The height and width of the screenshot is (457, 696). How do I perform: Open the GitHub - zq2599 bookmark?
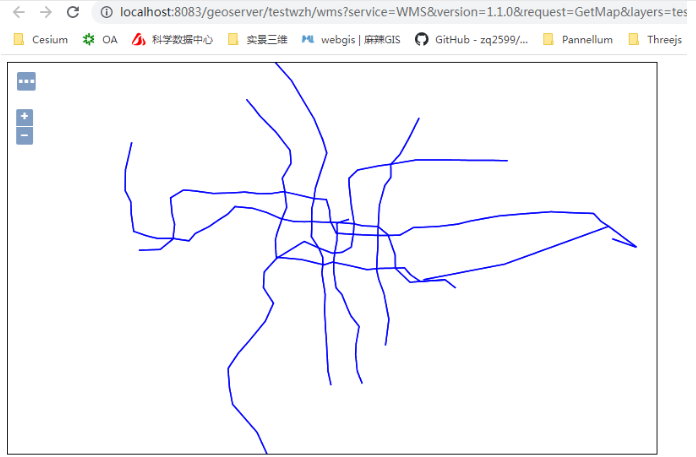point(471,39)
